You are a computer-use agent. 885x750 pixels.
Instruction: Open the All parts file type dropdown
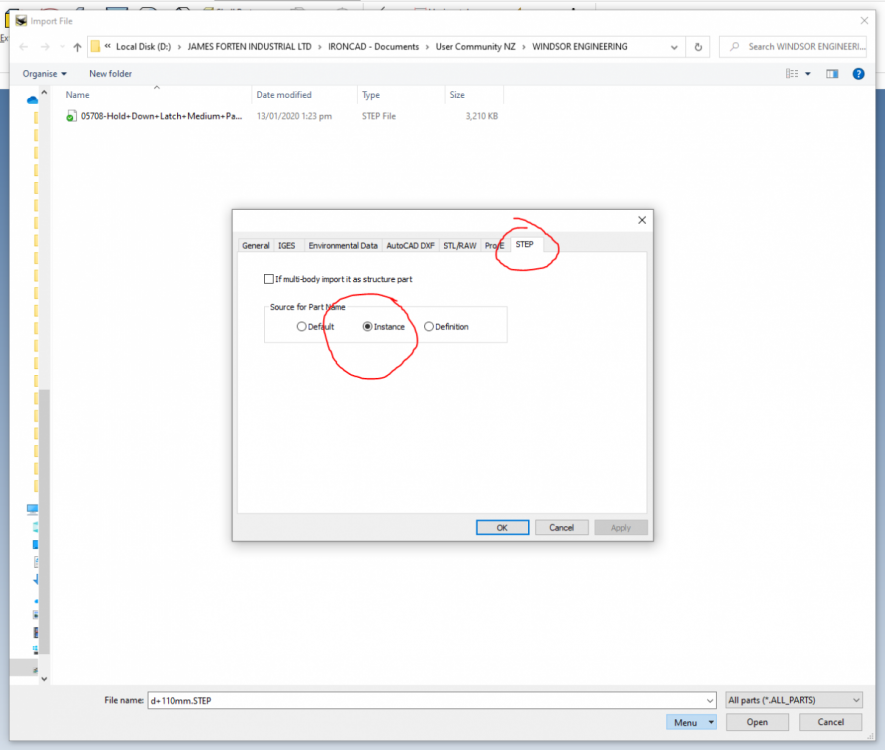(794, 700)
